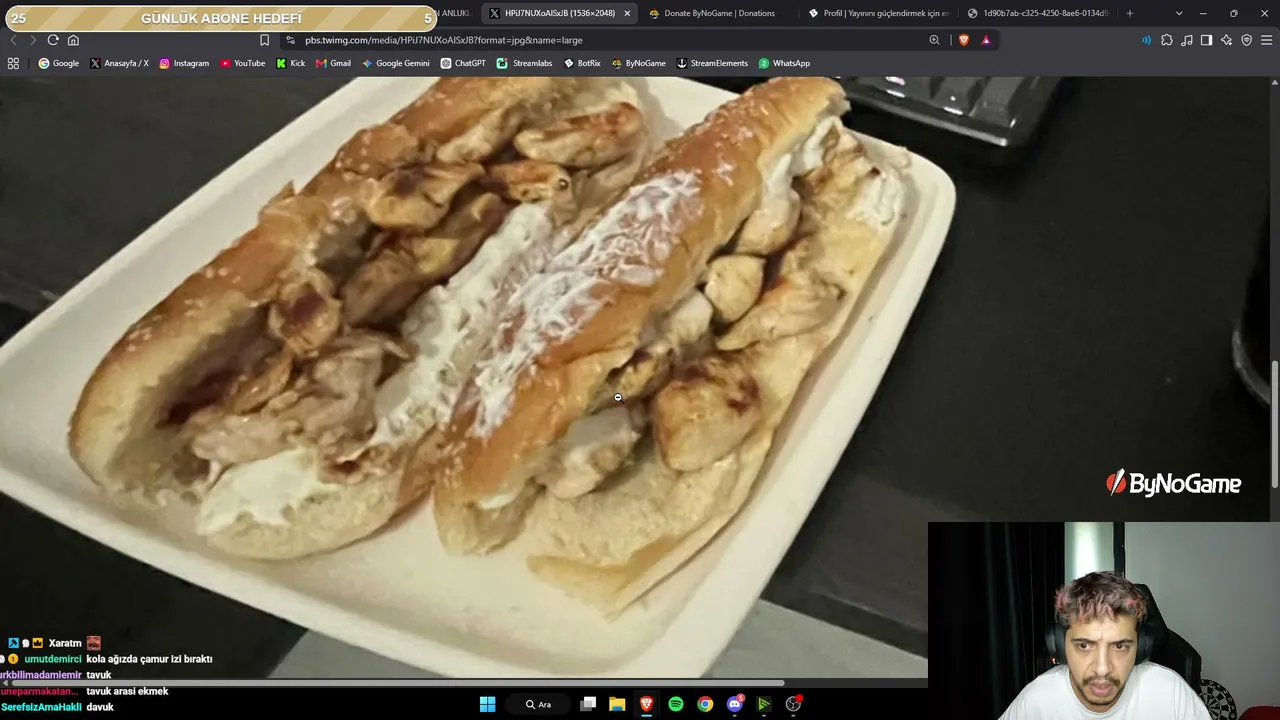
Task: Open the ByNoGame bookmark
Action: point(638,63)
